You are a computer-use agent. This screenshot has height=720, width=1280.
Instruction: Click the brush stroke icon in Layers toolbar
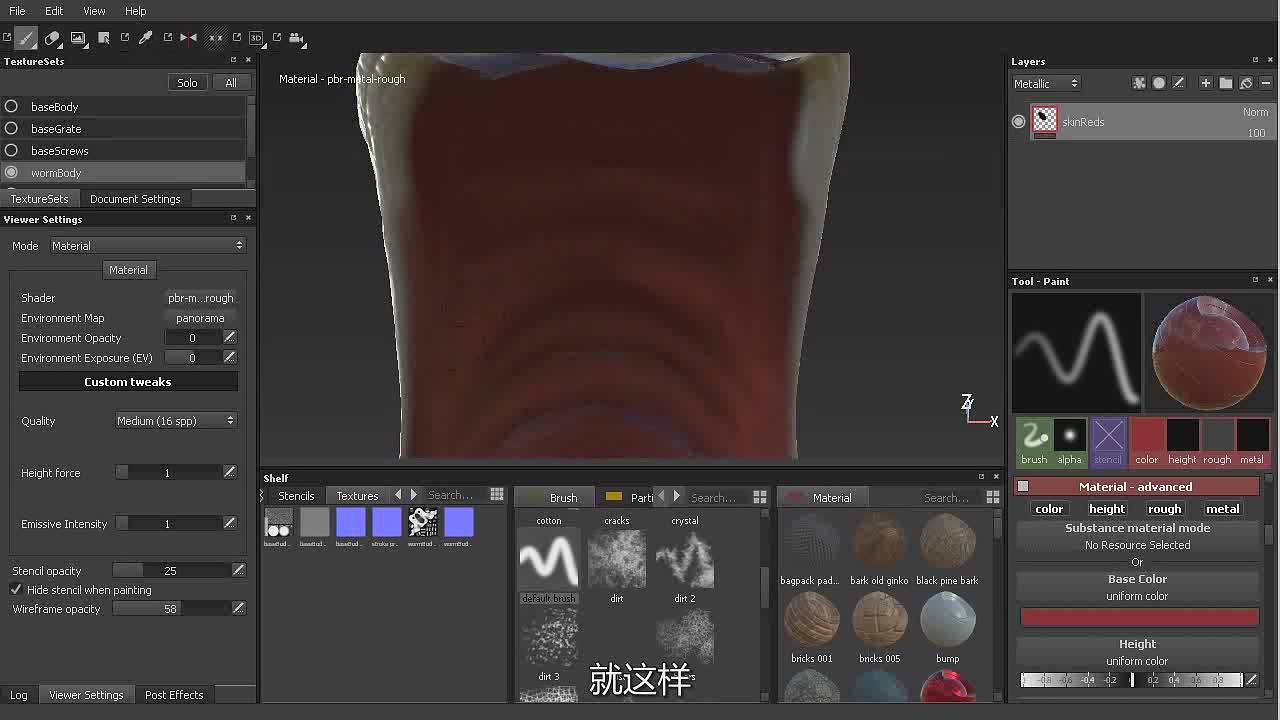coord(1179,83)
